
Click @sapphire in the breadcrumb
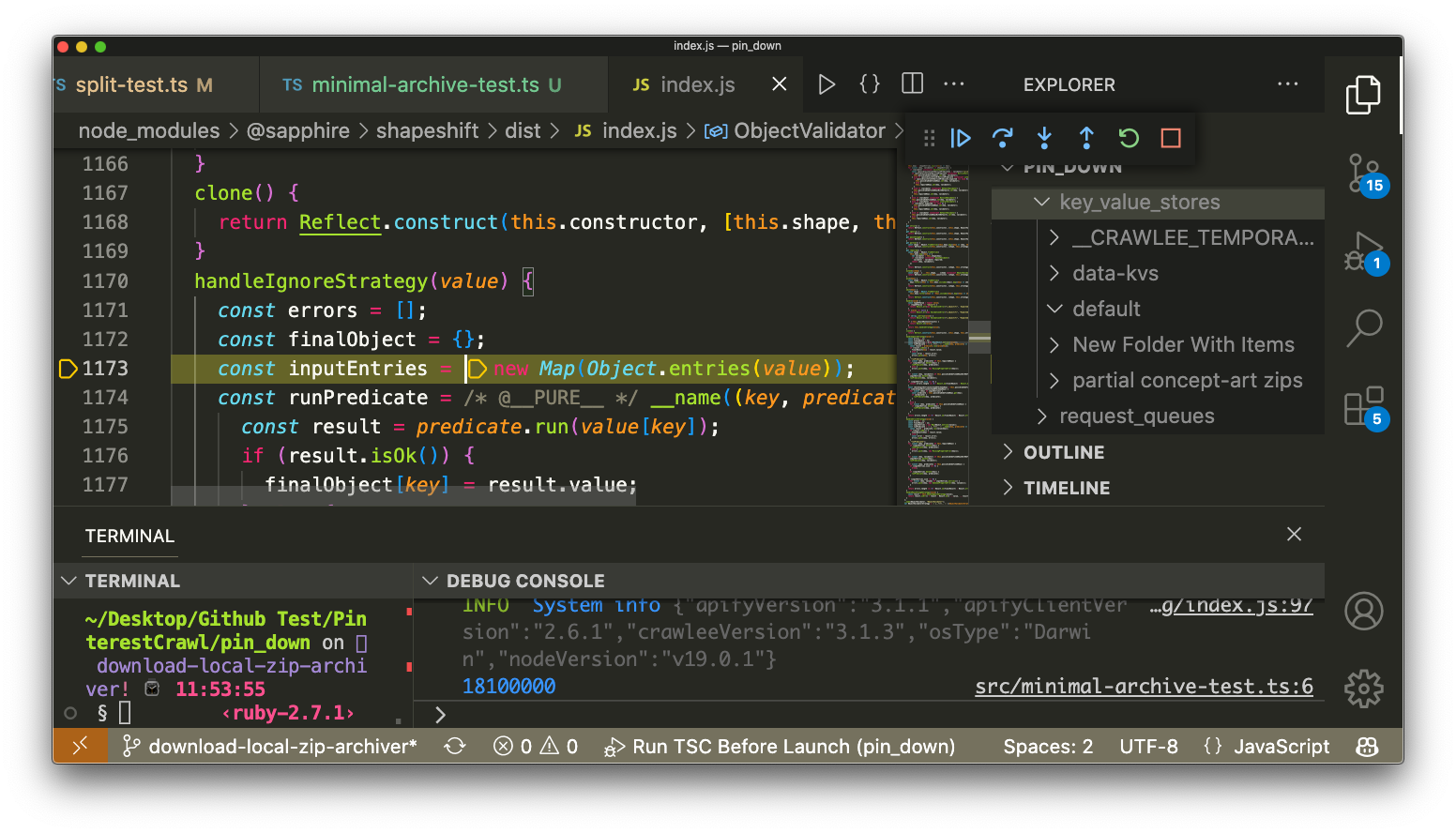click(x=297, y=130)
